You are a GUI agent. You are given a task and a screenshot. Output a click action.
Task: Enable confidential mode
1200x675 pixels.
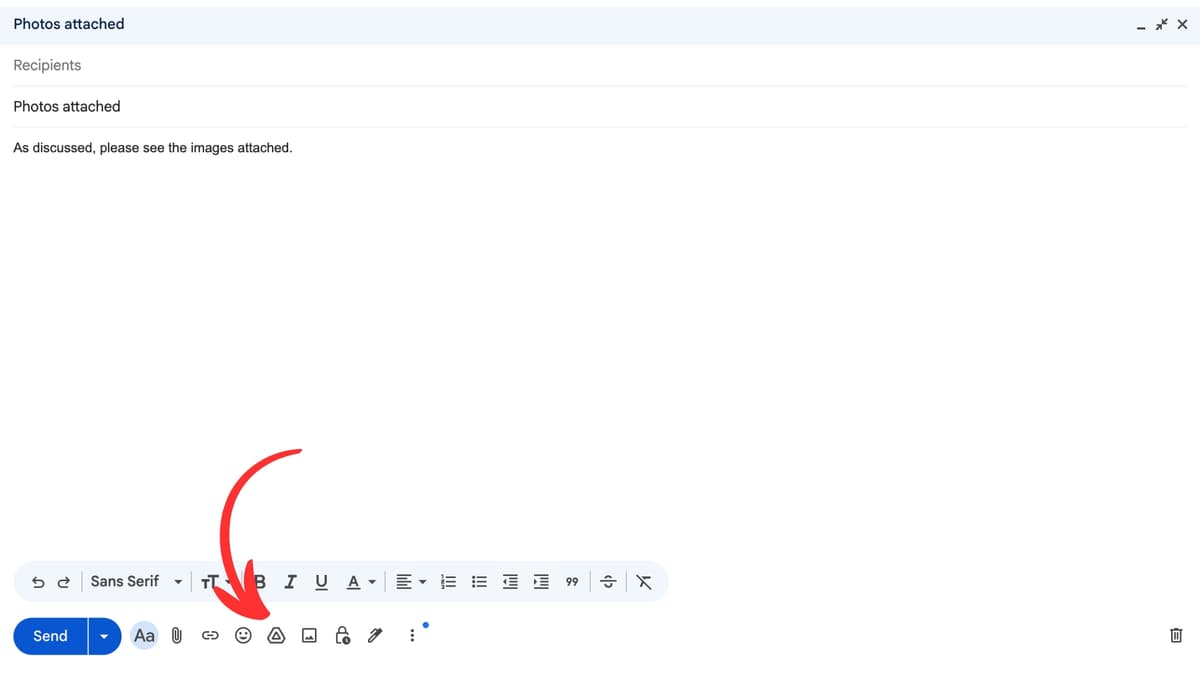(342, 635)
